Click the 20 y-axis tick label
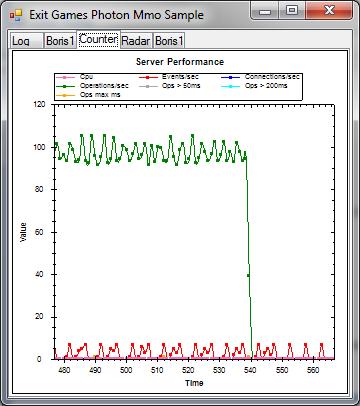The height and width of the screenshot is (406, 360). [40, 317]
